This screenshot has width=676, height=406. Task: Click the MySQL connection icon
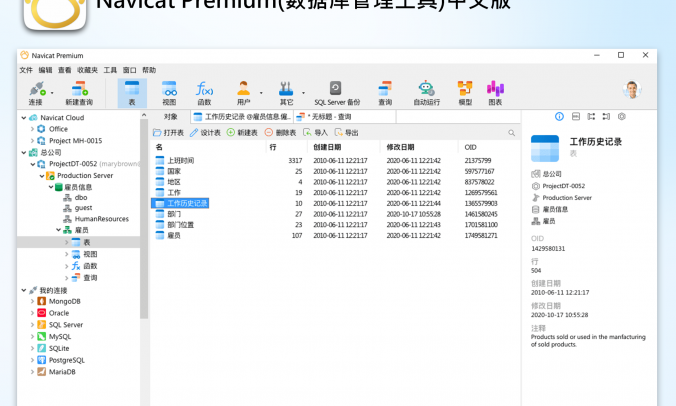[x=41, y=337]
